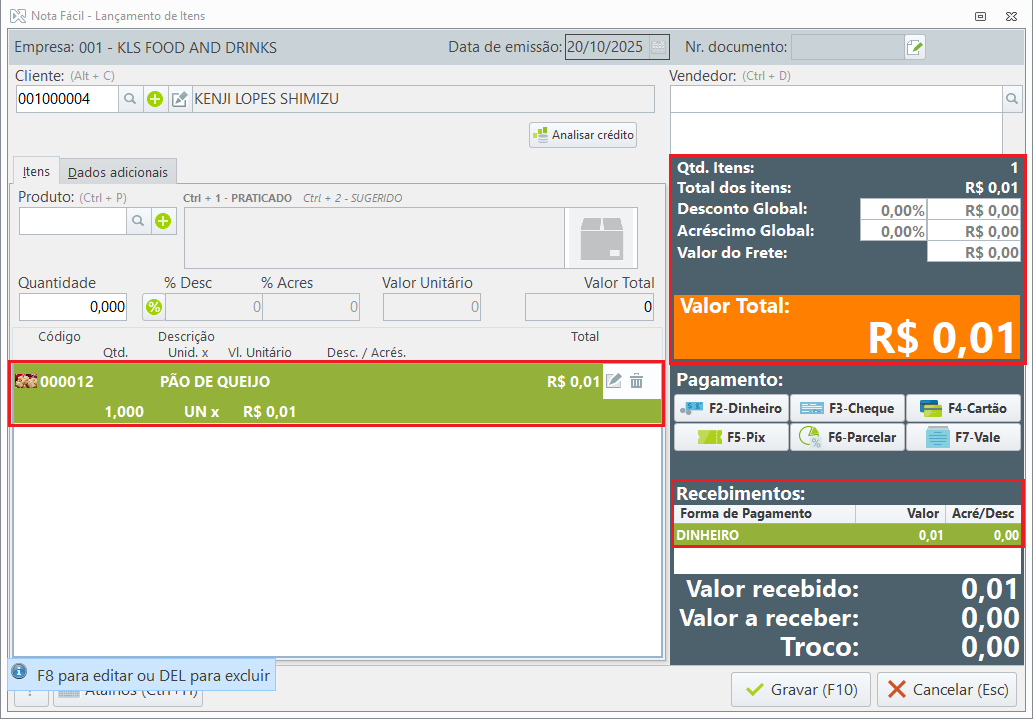Image resolution: width=1035 pixels, height=720 pixels.
Task: Choose F6-Parcelar payment
Action: (848, 438)
